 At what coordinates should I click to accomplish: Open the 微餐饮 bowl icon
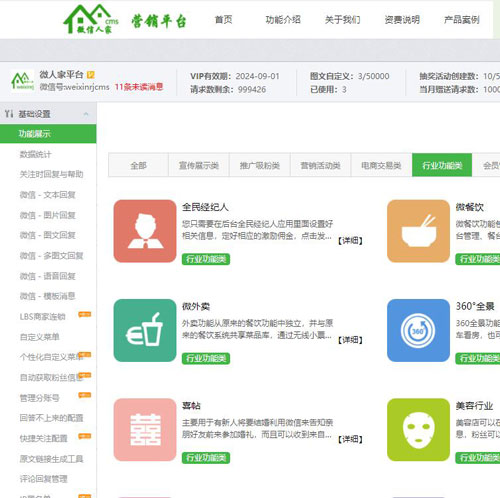418,231
